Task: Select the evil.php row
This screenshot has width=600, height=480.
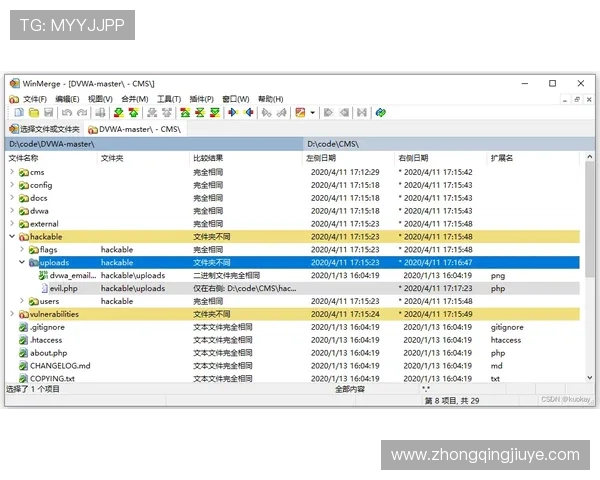Action: tap(293, 288)
